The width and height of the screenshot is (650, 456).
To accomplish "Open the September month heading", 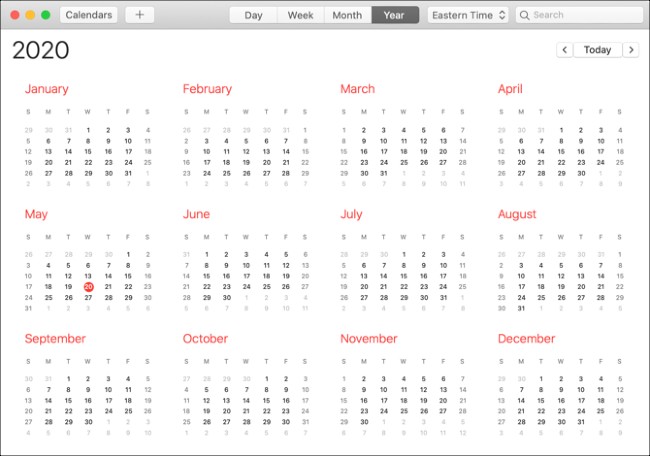I will point(55,339).
